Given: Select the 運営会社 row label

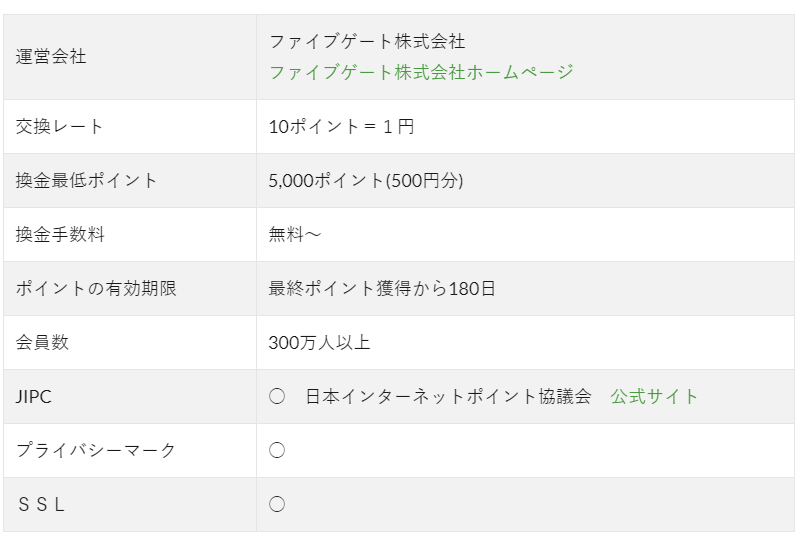Looking at the screenshot, I should pos(51,57).
